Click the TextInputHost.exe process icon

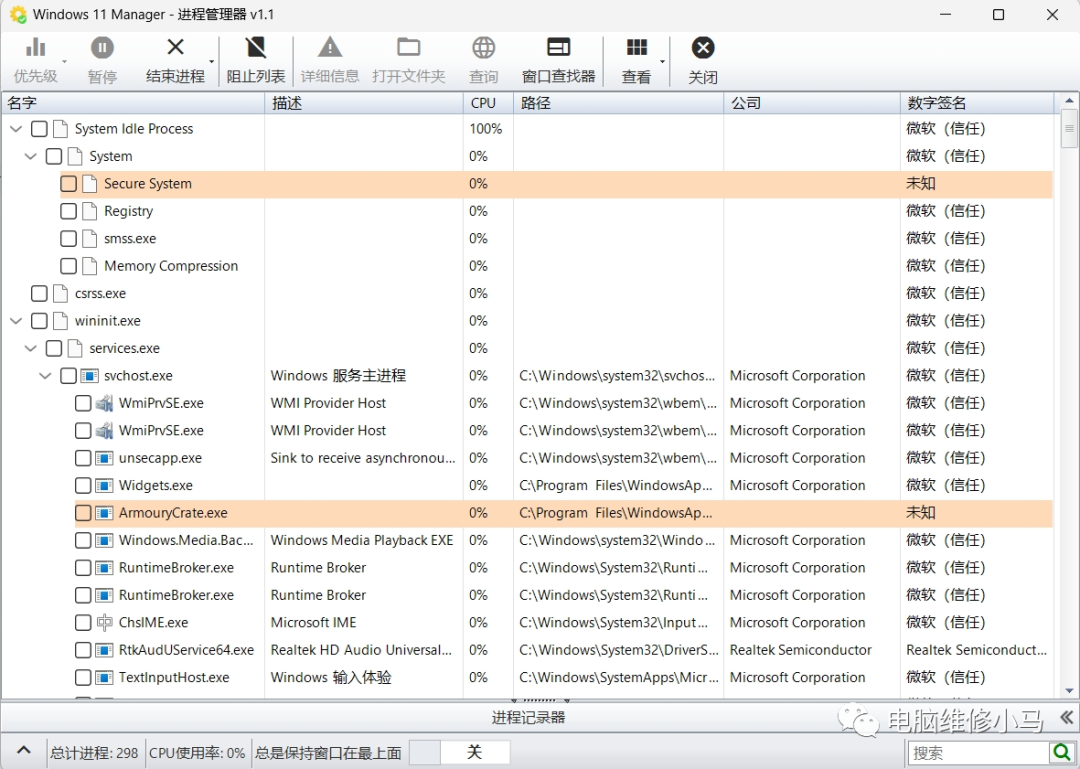click(104, 677)
